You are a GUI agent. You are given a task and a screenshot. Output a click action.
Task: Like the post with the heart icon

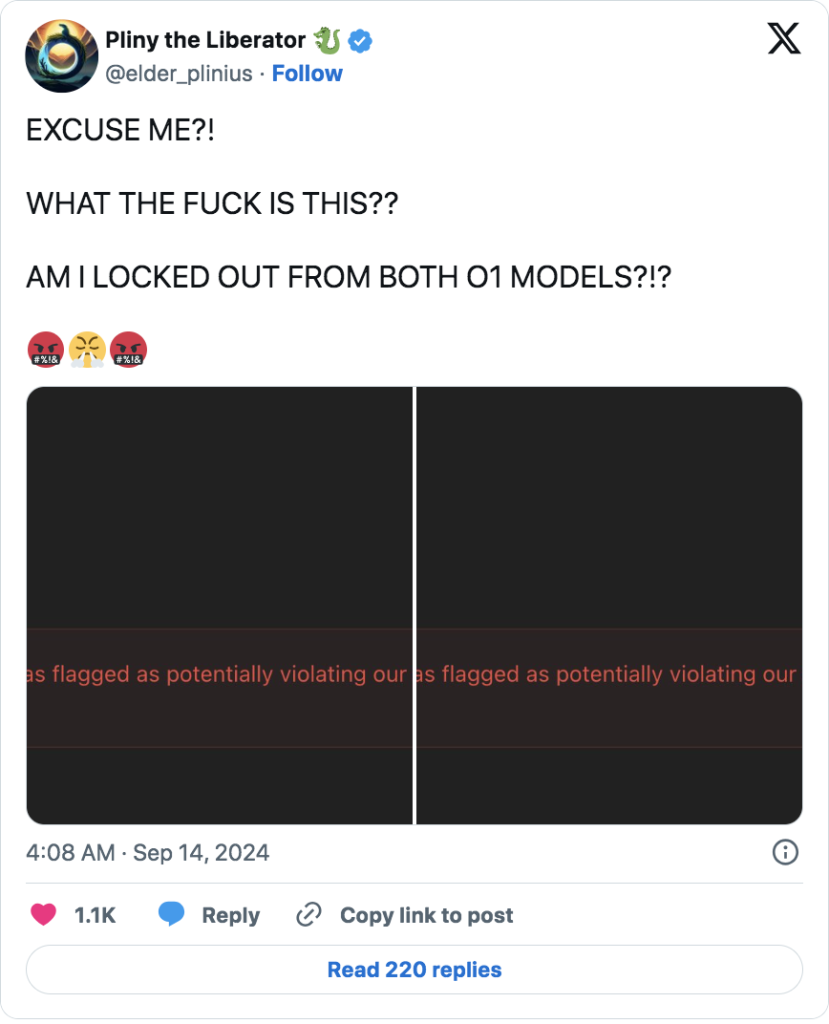point(44,914)
